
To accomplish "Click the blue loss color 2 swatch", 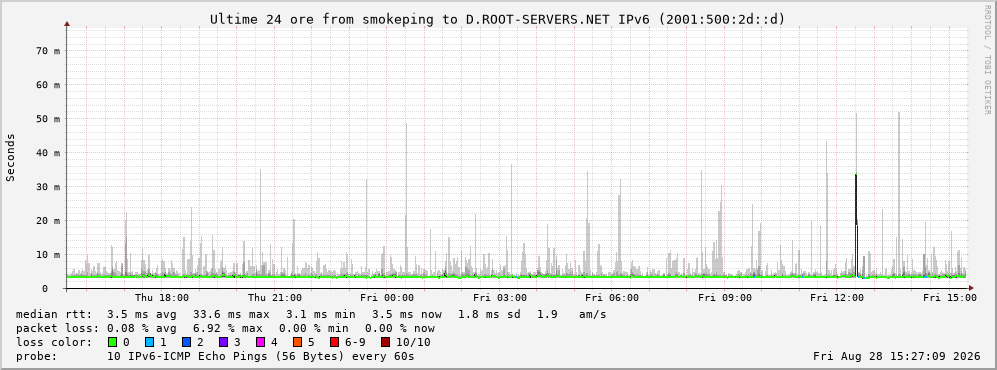I will [186, 342].
